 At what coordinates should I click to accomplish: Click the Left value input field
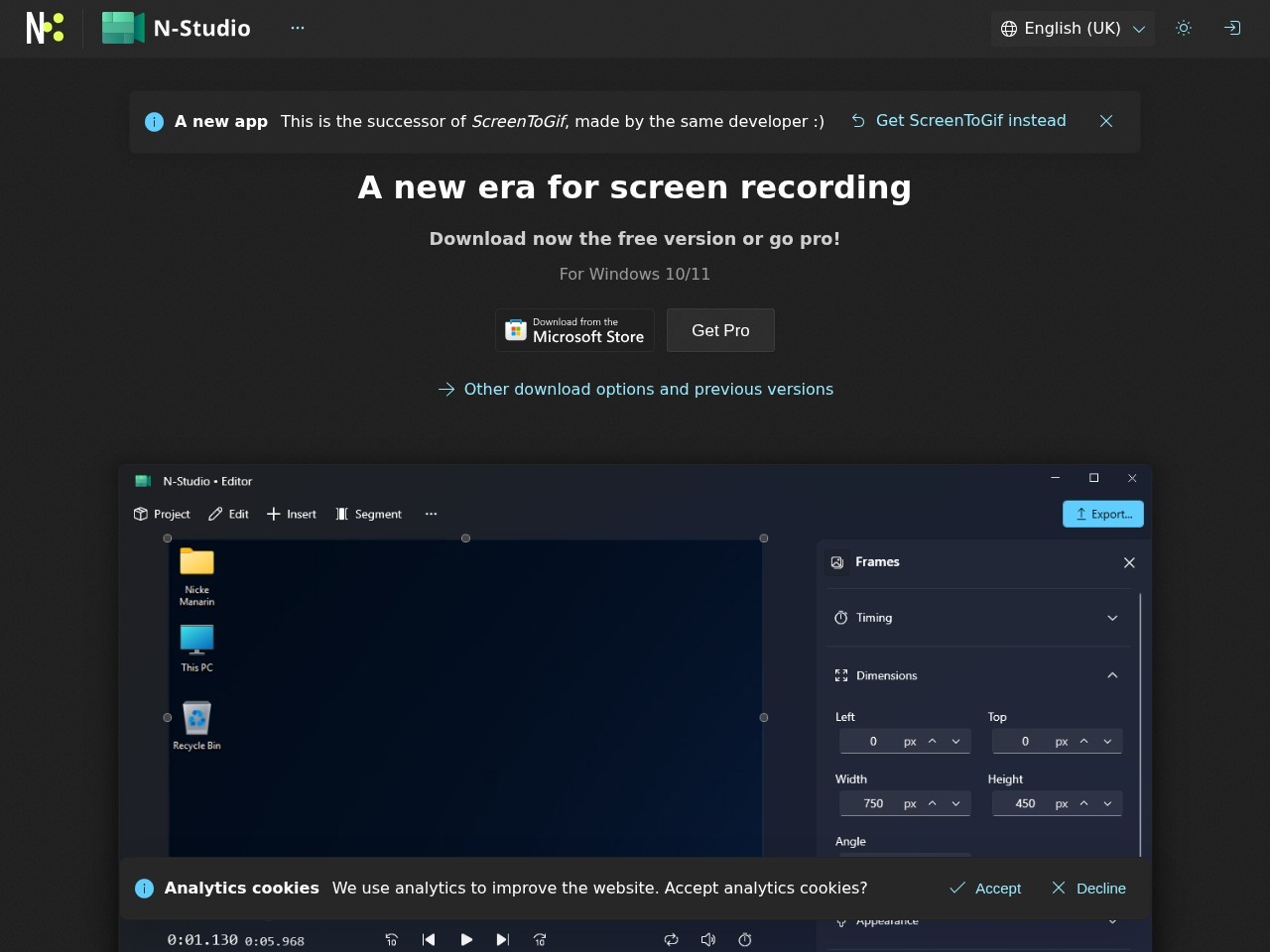(x=873, y=742)
